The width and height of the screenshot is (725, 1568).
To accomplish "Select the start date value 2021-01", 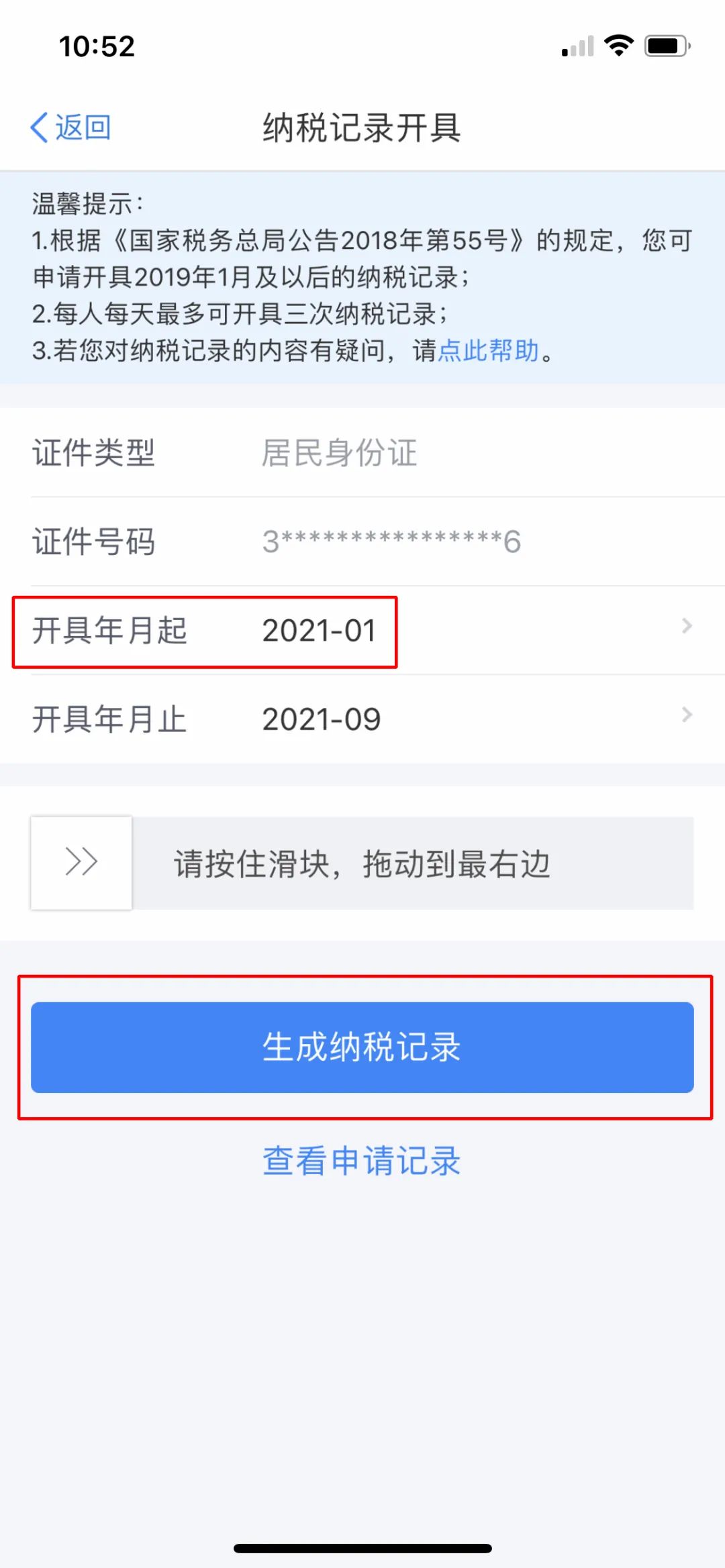I will (319, 631).
